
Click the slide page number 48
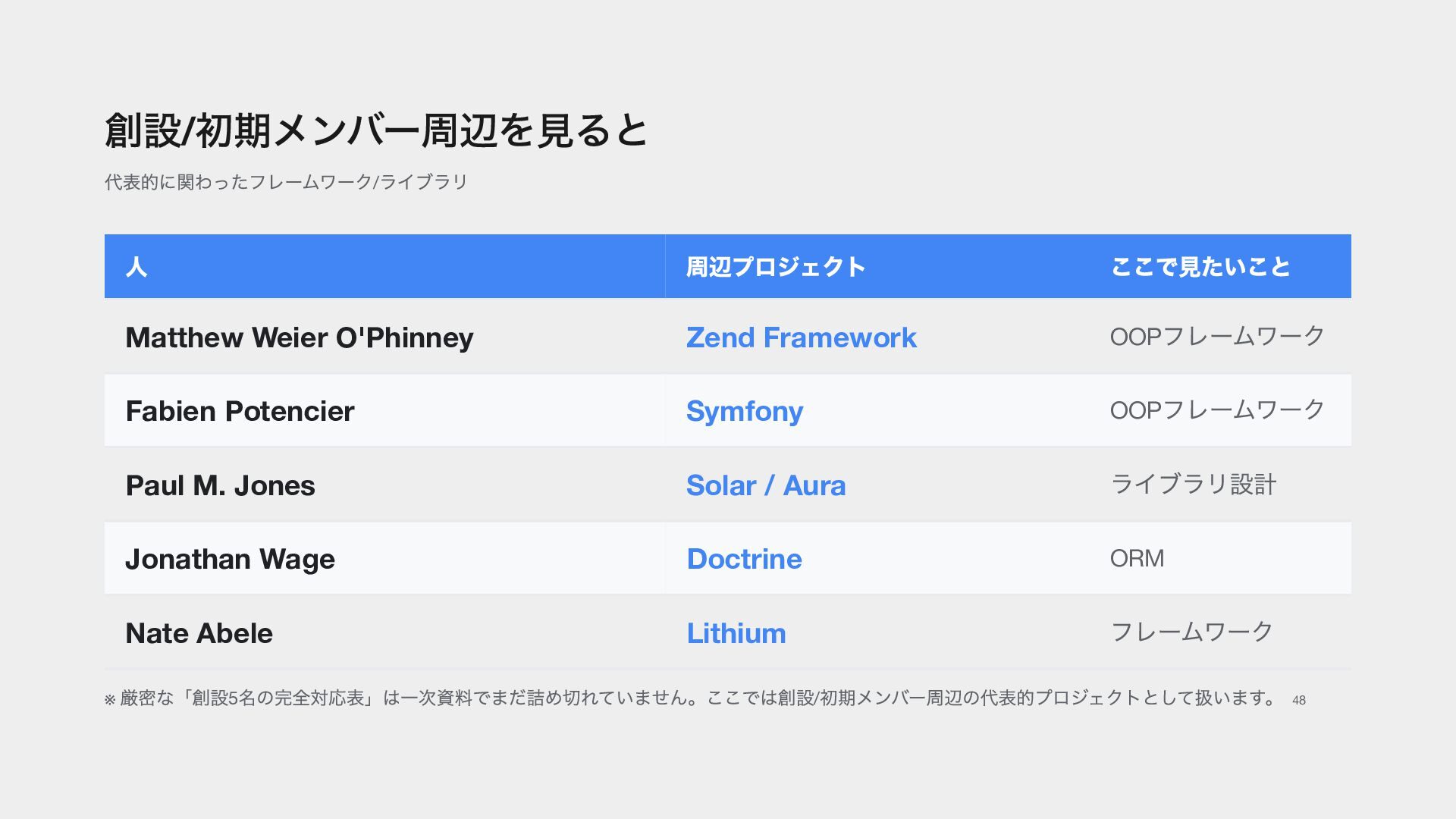tap(1299, 700)
